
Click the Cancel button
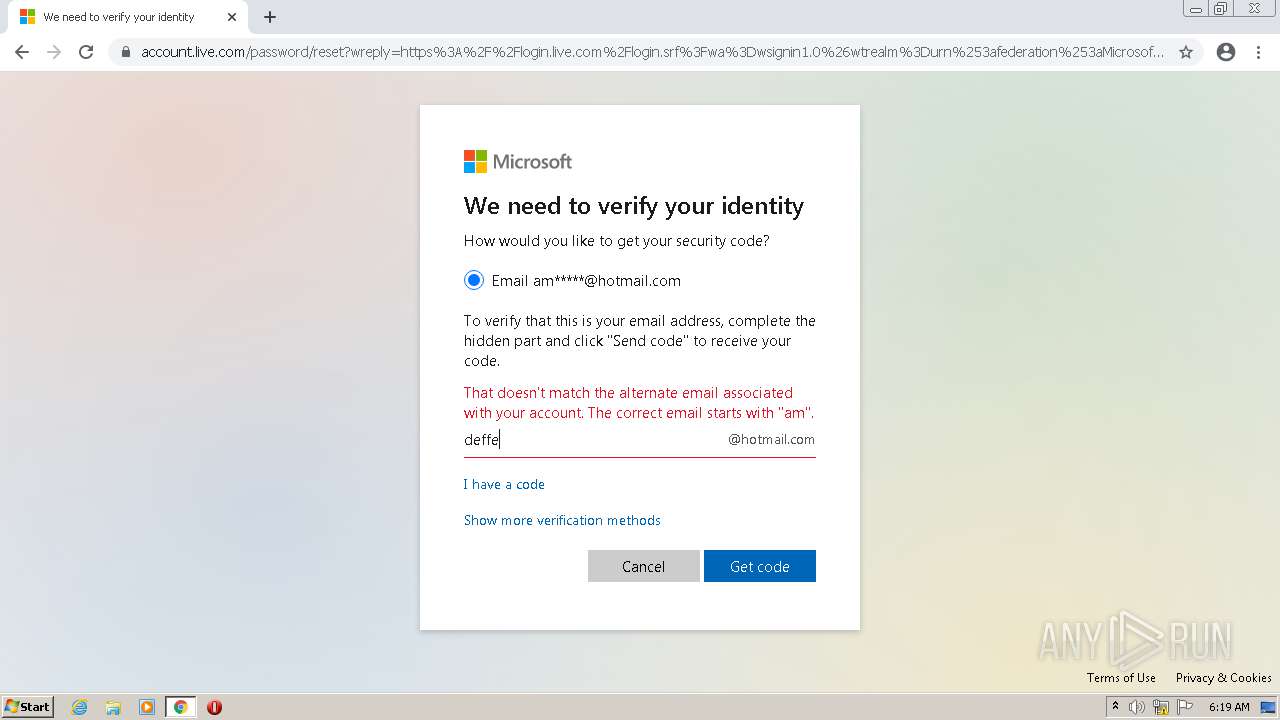point(644,566)
